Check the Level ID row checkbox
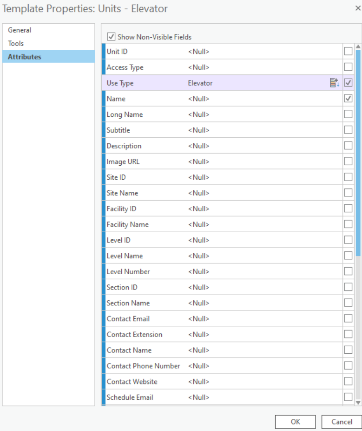 point(348,240)
